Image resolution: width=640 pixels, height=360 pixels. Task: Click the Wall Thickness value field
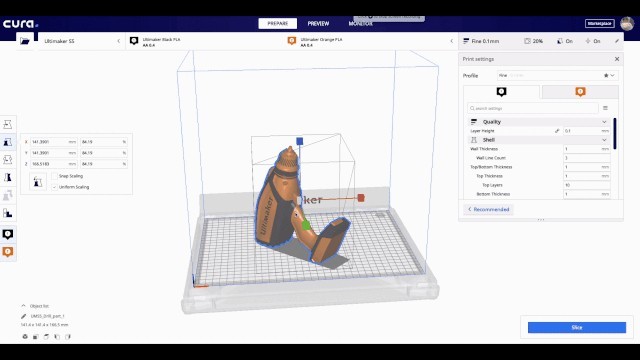pos(587,149)
